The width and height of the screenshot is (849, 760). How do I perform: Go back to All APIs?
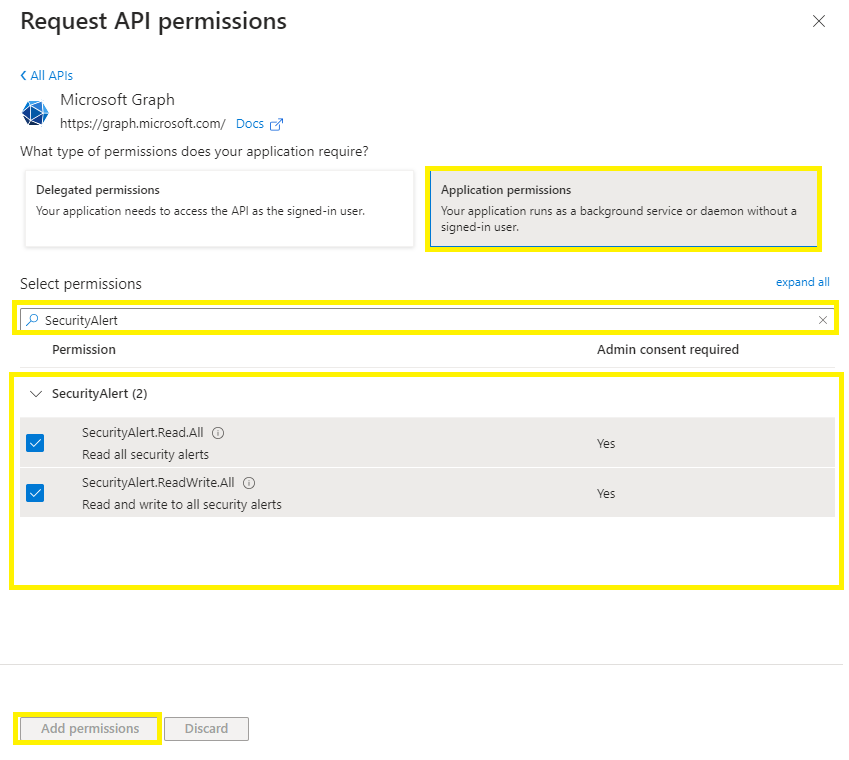tap(46, 75)
